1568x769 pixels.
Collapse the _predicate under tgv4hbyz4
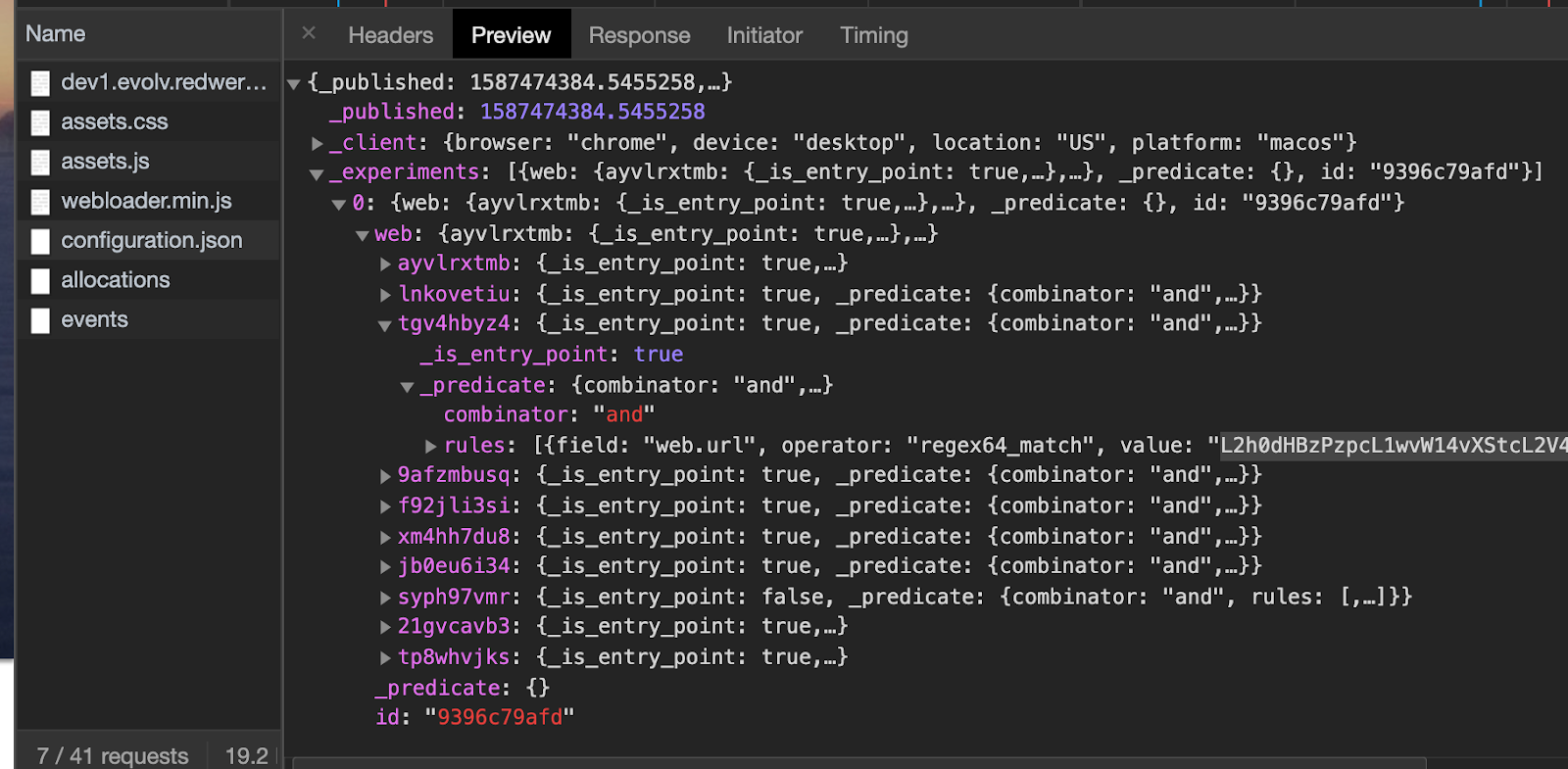click(408, 387)
